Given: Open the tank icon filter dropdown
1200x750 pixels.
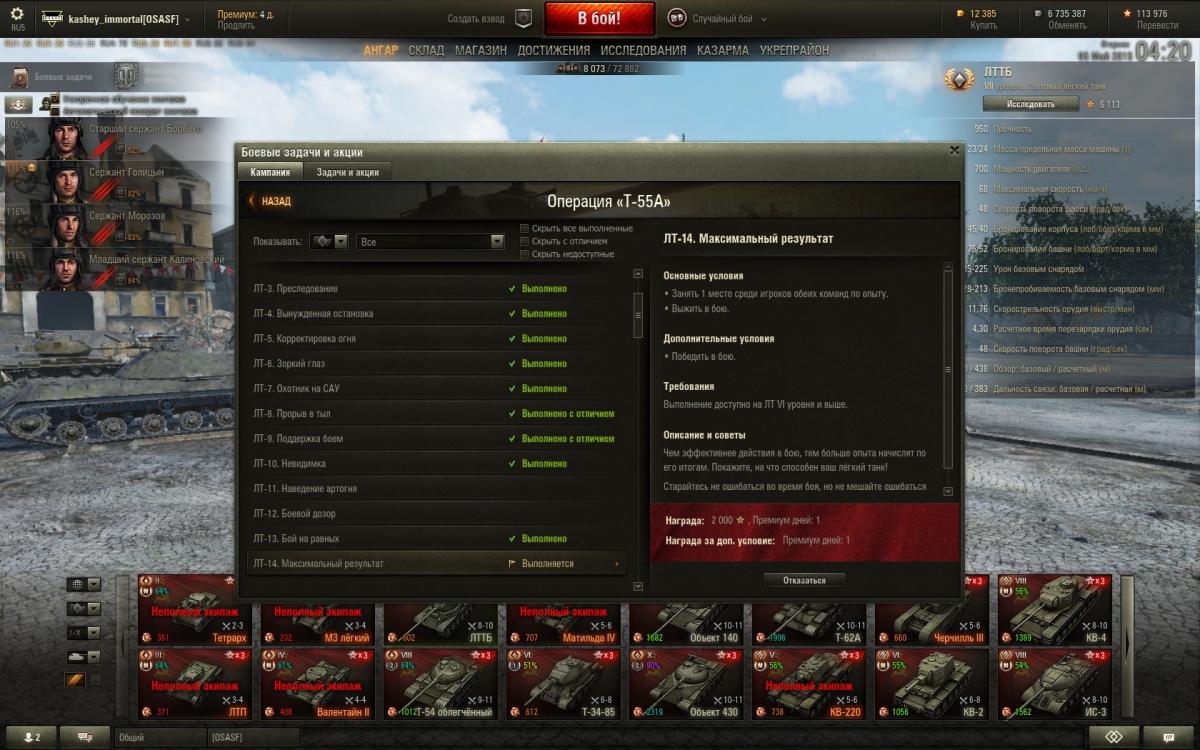Looking at the screenshot, I should (x=83, y=657).
